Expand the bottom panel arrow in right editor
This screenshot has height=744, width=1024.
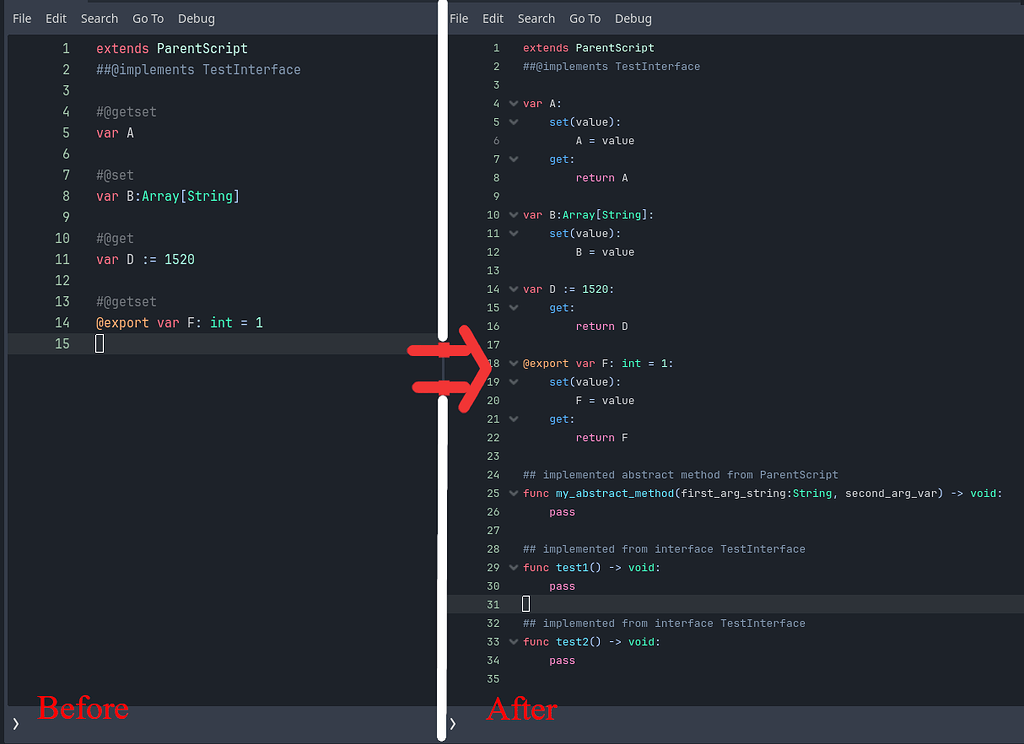tap(452, 722)
